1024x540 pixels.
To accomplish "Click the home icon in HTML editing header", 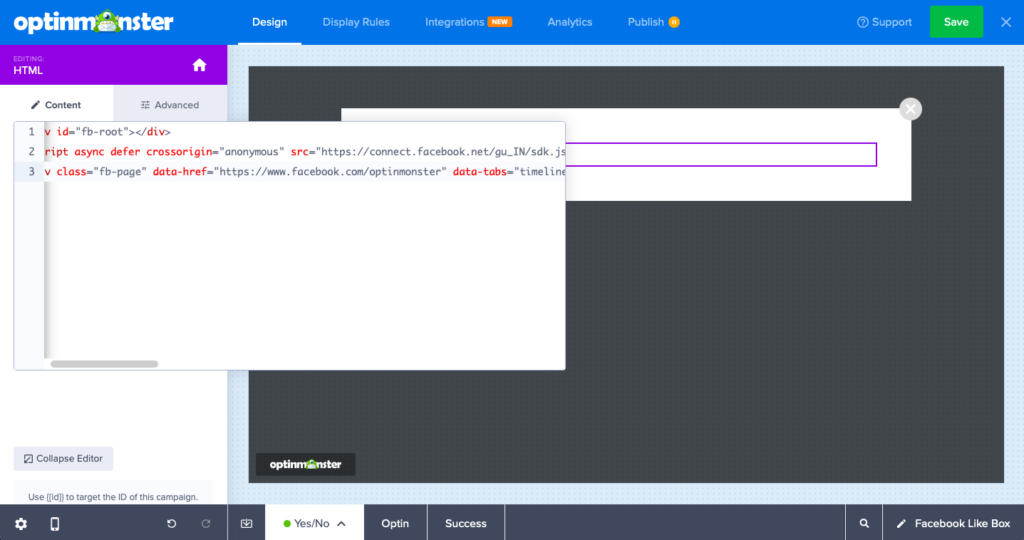I will click(x=199, y=65).
